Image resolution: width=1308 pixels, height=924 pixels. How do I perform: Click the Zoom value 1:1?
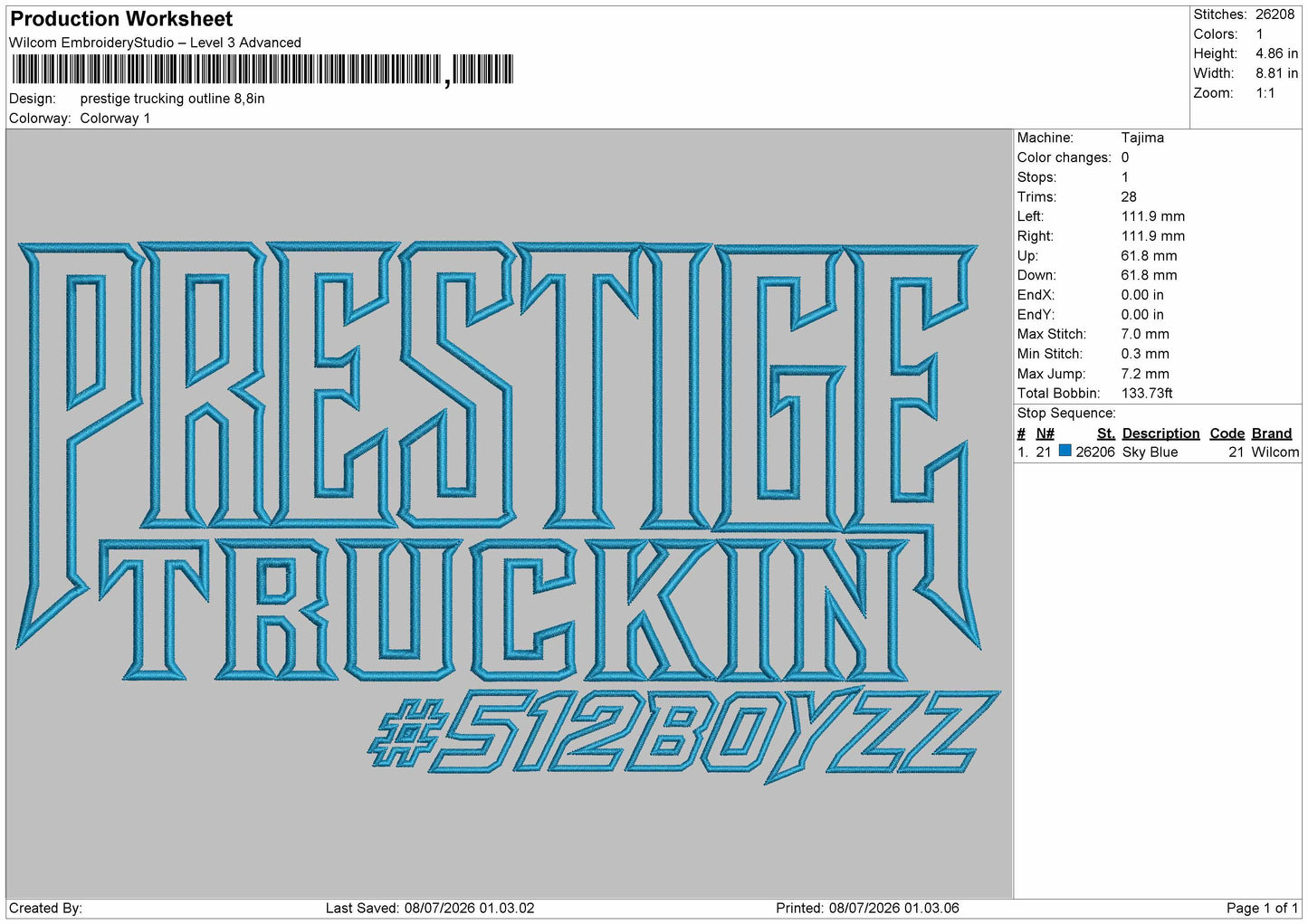[1265, 93]
